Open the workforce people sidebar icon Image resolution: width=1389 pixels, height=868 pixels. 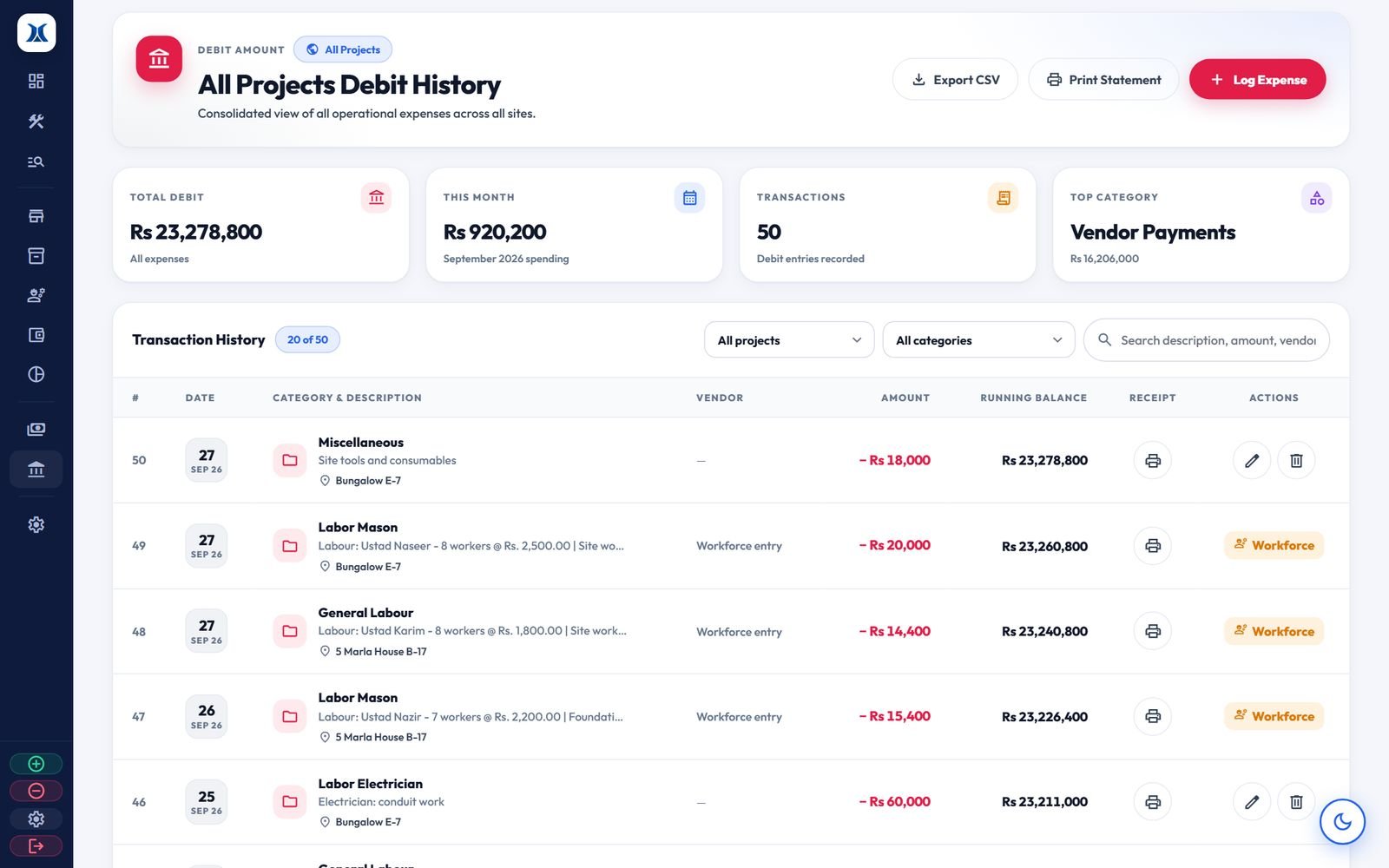(36, 295)
